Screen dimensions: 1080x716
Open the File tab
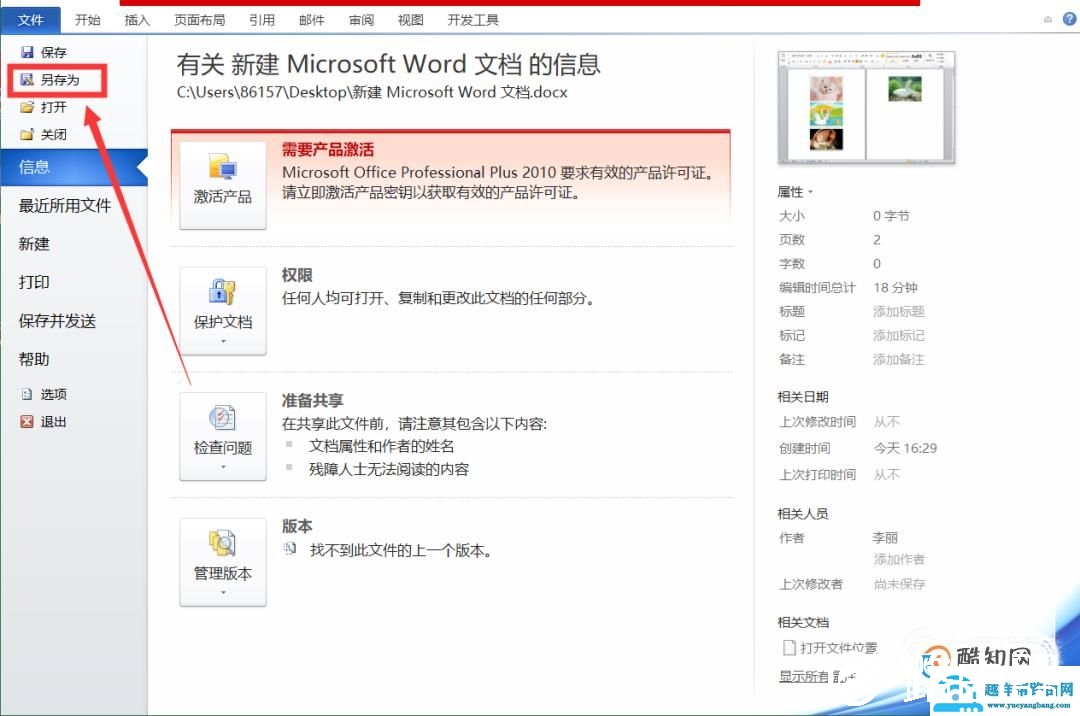click(30, 20)
